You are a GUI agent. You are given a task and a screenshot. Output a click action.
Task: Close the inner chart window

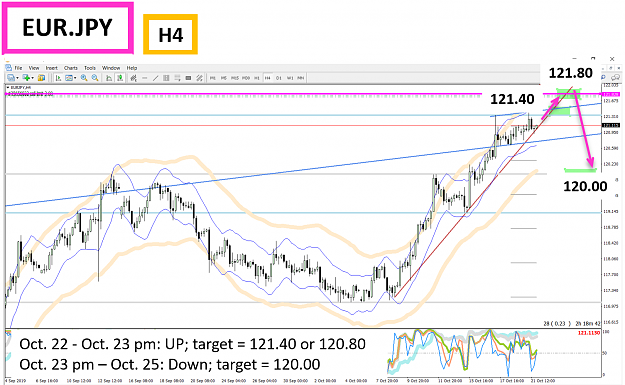619,68
